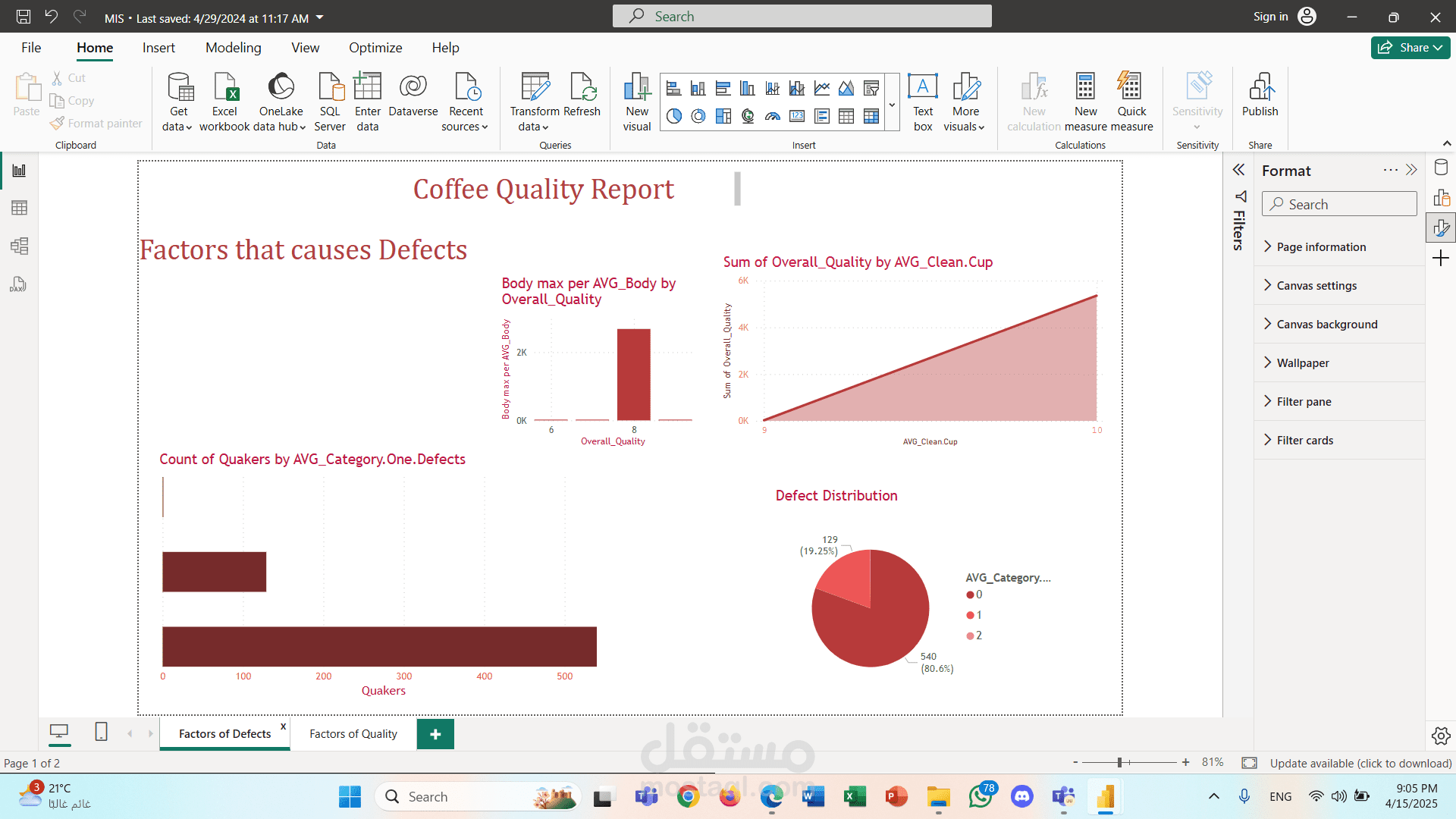The width and height of the screenshot is (1456, 819).
Task: Insert an area chart visual
Action: click(x=846, y=89)
